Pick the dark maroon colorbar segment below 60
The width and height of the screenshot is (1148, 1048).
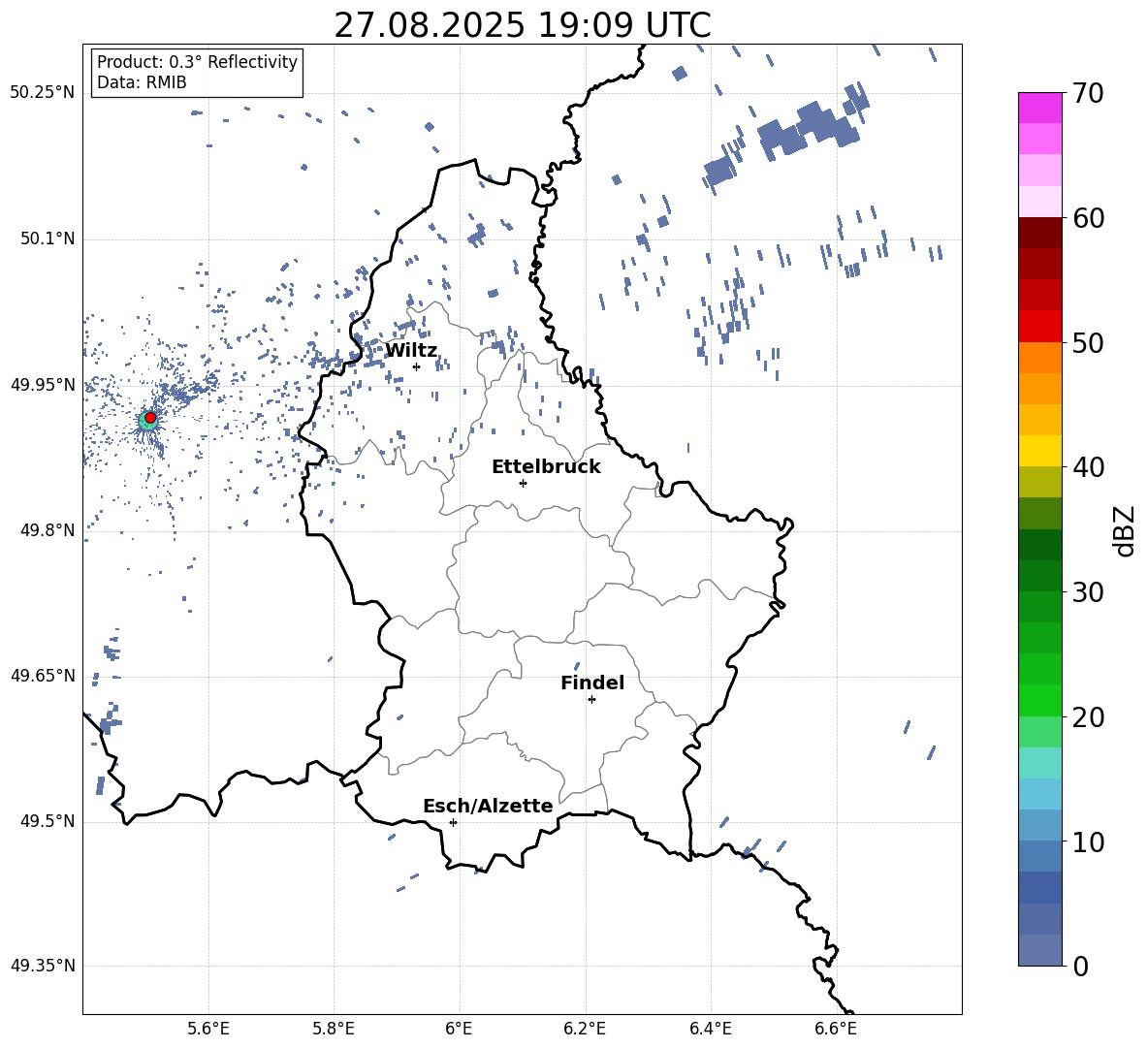(x=1040, y=234)
